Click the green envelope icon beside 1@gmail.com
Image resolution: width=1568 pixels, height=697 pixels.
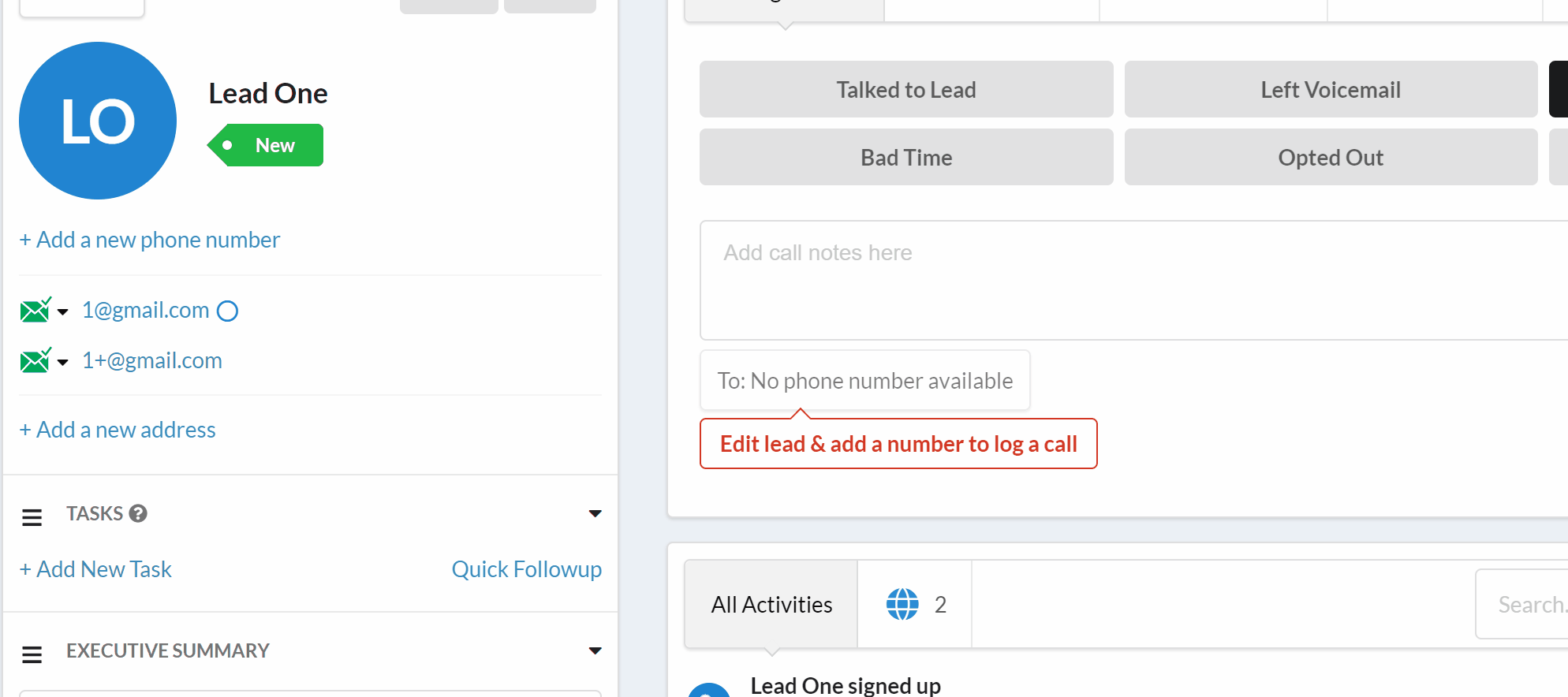click(35, 311)
